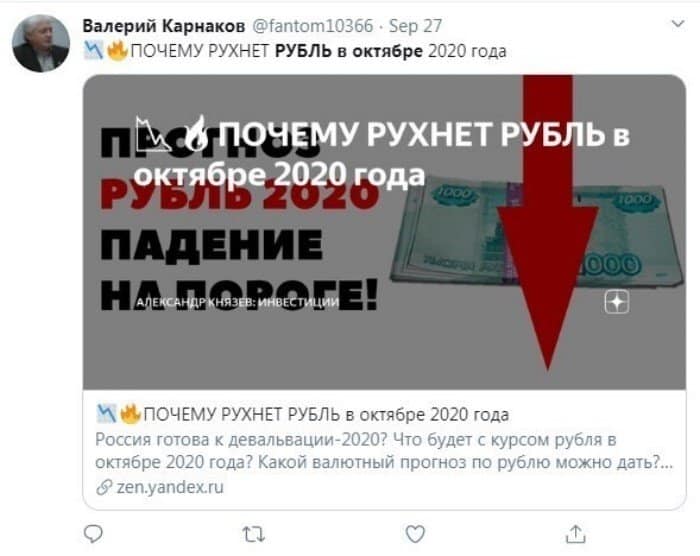Like the tweet with heart icon
Viewport: 700px width, 556px height.
(415, 534)
